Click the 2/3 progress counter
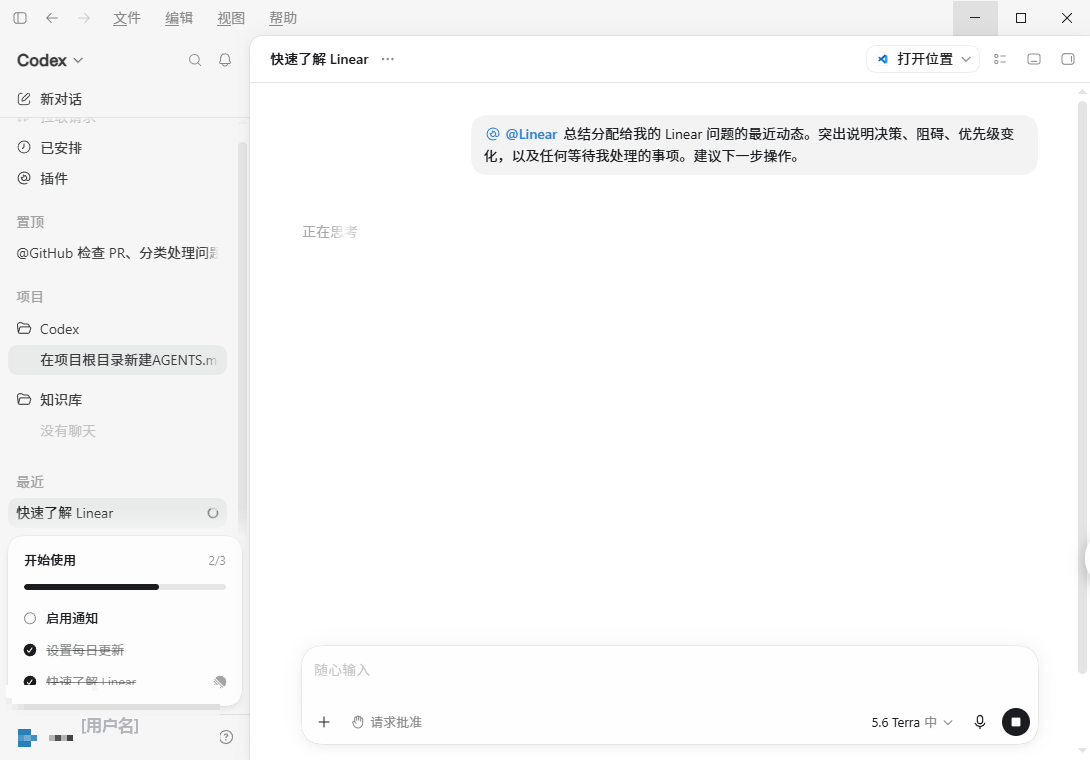This screenshot has width=1090, height=760. click(217, 560)
